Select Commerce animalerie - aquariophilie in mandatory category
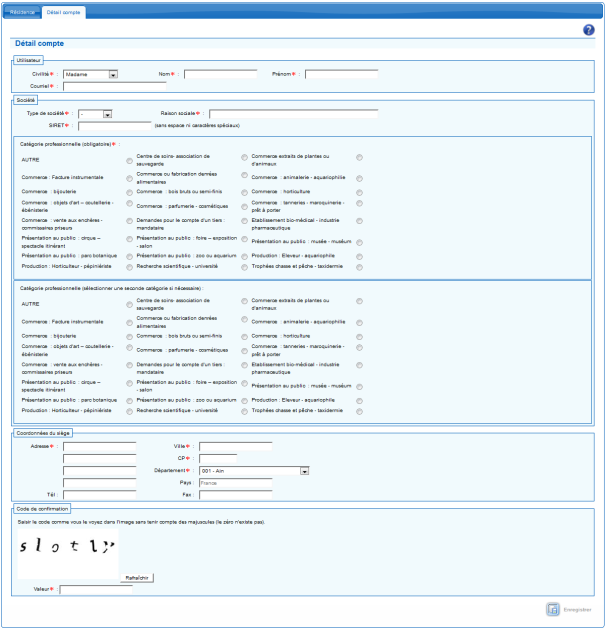Screen dimensions: 607x630 tap(360, 178)
